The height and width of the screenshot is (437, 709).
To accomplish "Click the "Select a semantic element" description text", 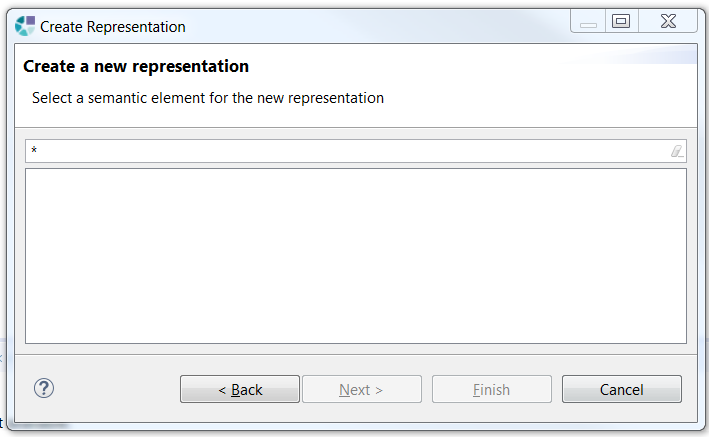I will 208,98.
